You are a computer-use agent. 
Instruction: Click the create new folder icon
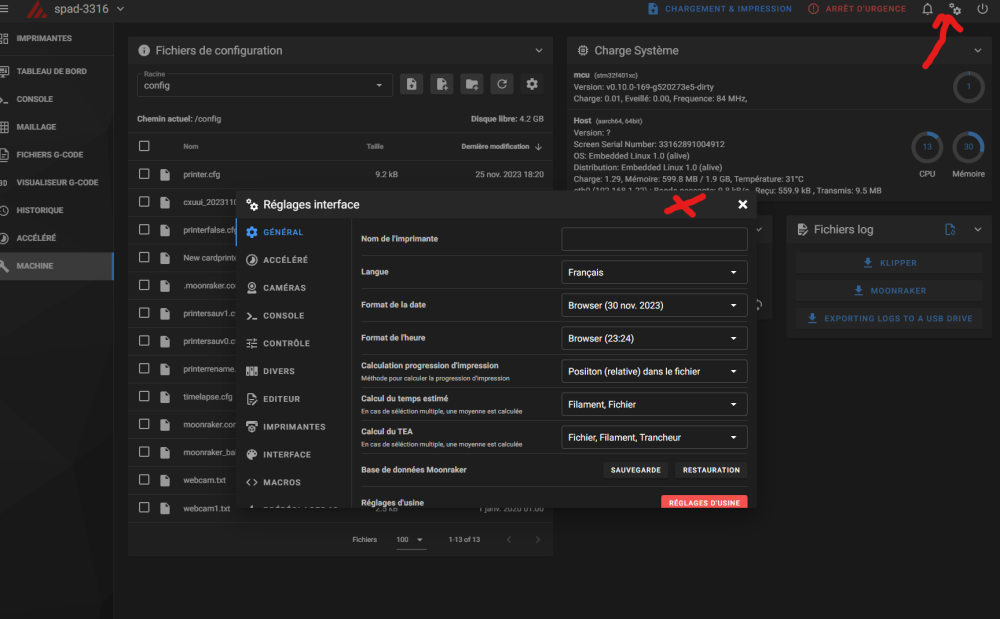(x=471, y=85)
